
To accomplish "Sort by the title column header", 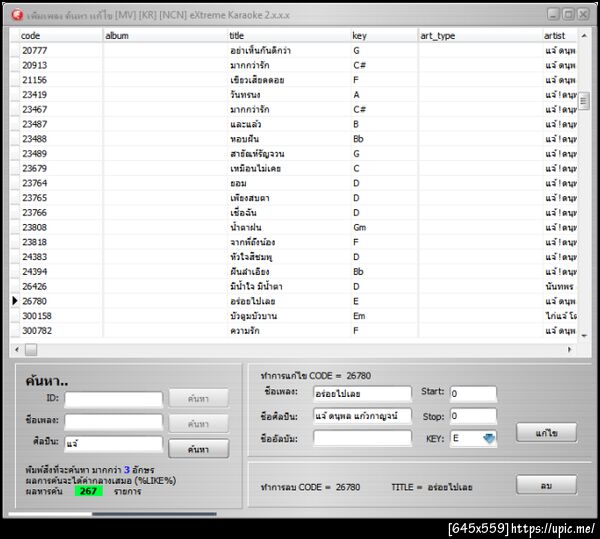I will pos(289,36).
